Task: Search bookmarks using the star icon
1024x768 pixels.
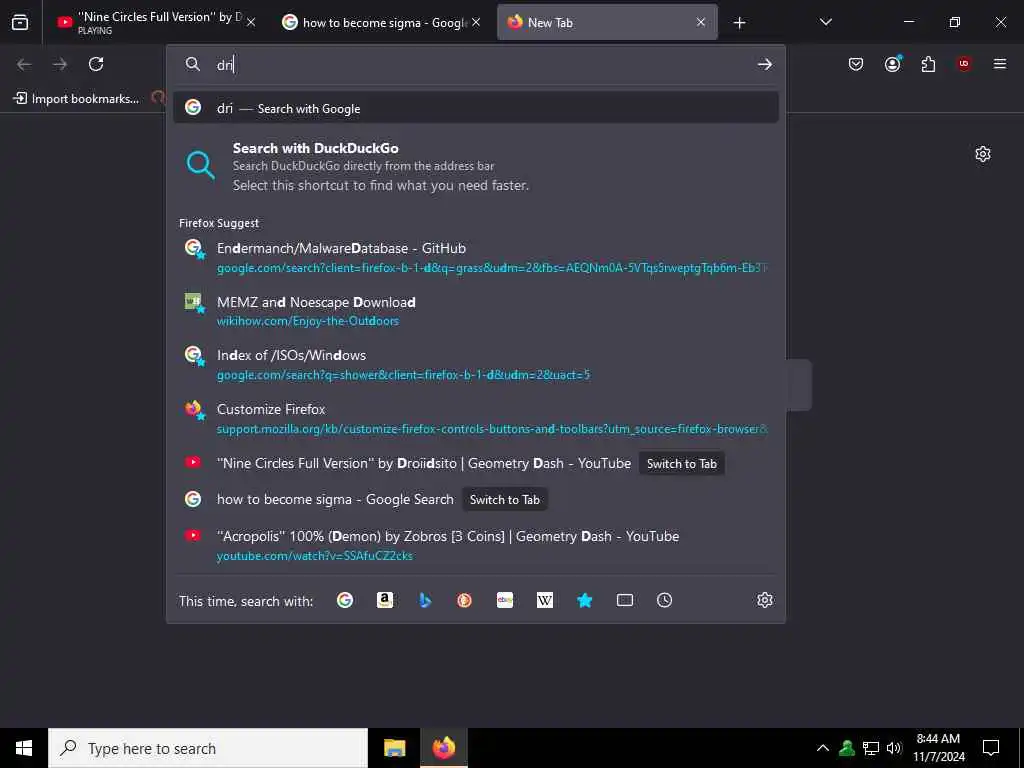Action: point(584,600)
